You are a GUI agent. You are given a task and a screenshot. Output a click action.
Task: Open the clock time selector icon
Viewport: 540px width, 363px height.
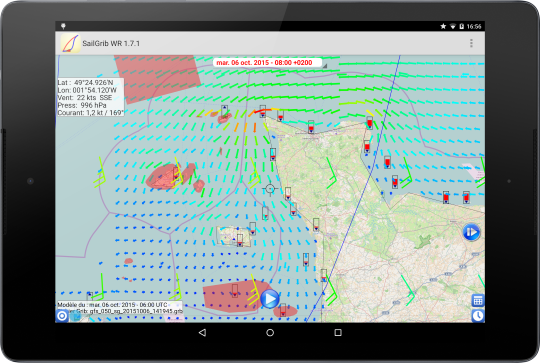coord(478,316)
